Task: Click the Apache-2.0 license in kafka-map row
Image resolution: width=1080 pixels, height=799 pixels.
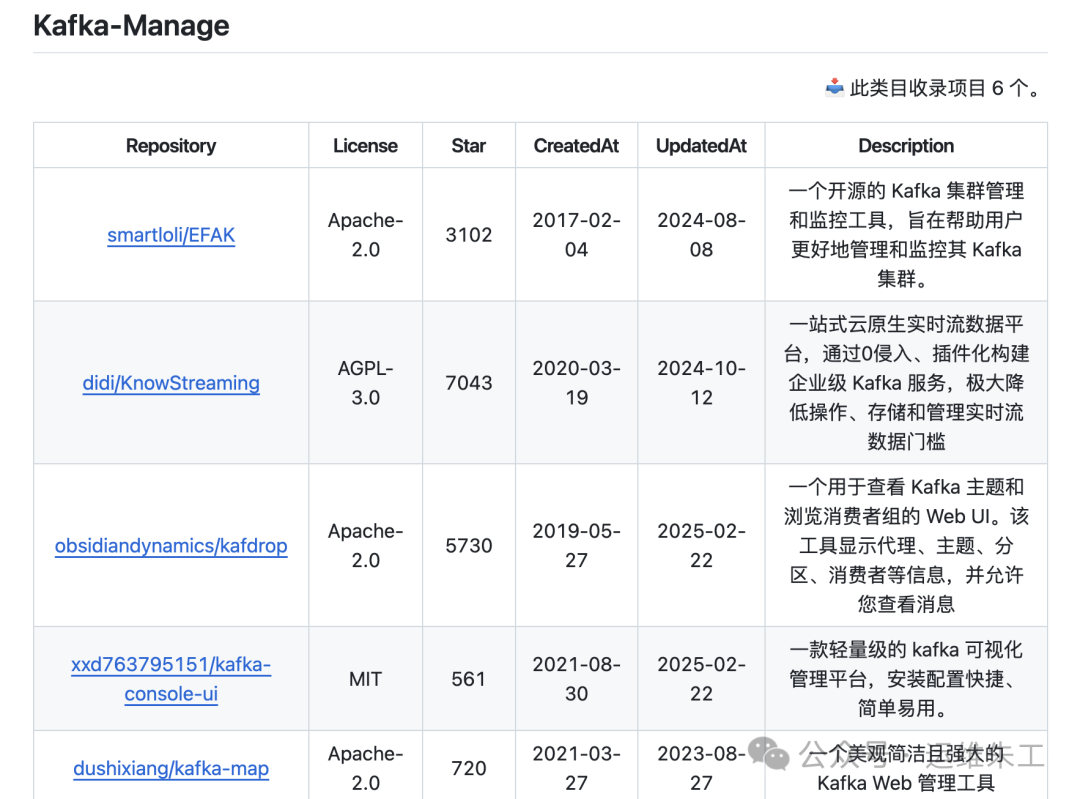Action: point(365,768)
